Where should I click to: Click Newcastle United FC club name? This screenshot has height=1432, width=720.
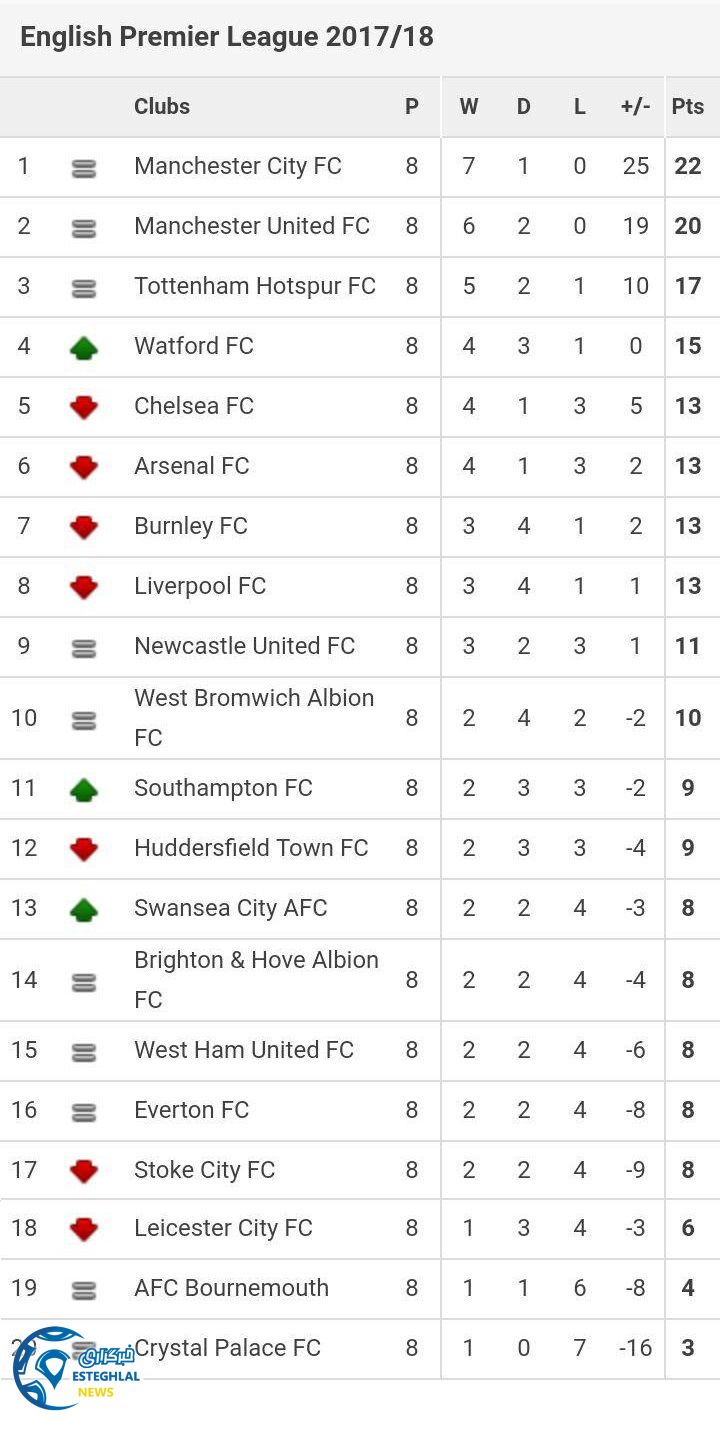244,646
